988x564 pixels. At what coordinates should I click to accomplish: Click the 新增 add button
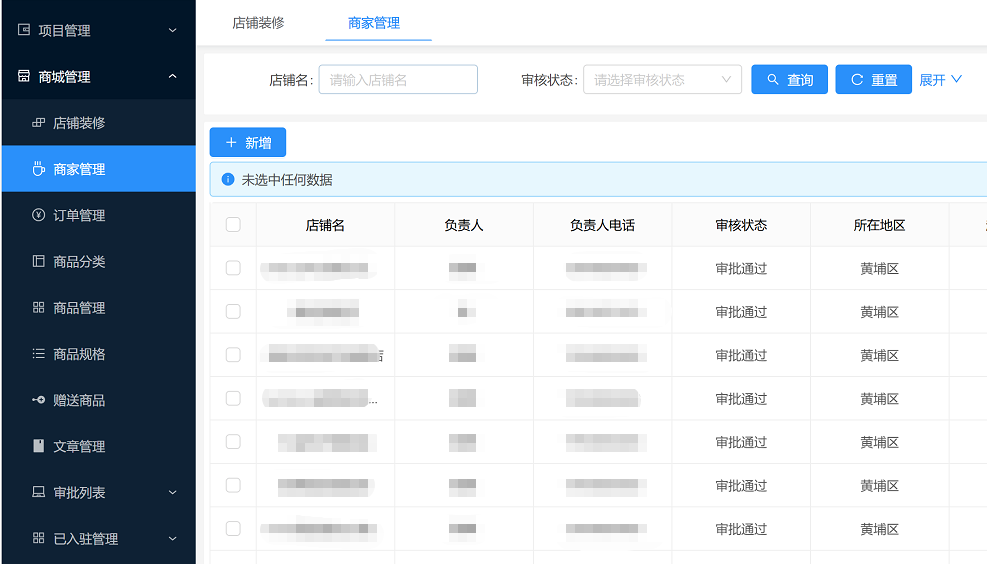coord(248,143)
